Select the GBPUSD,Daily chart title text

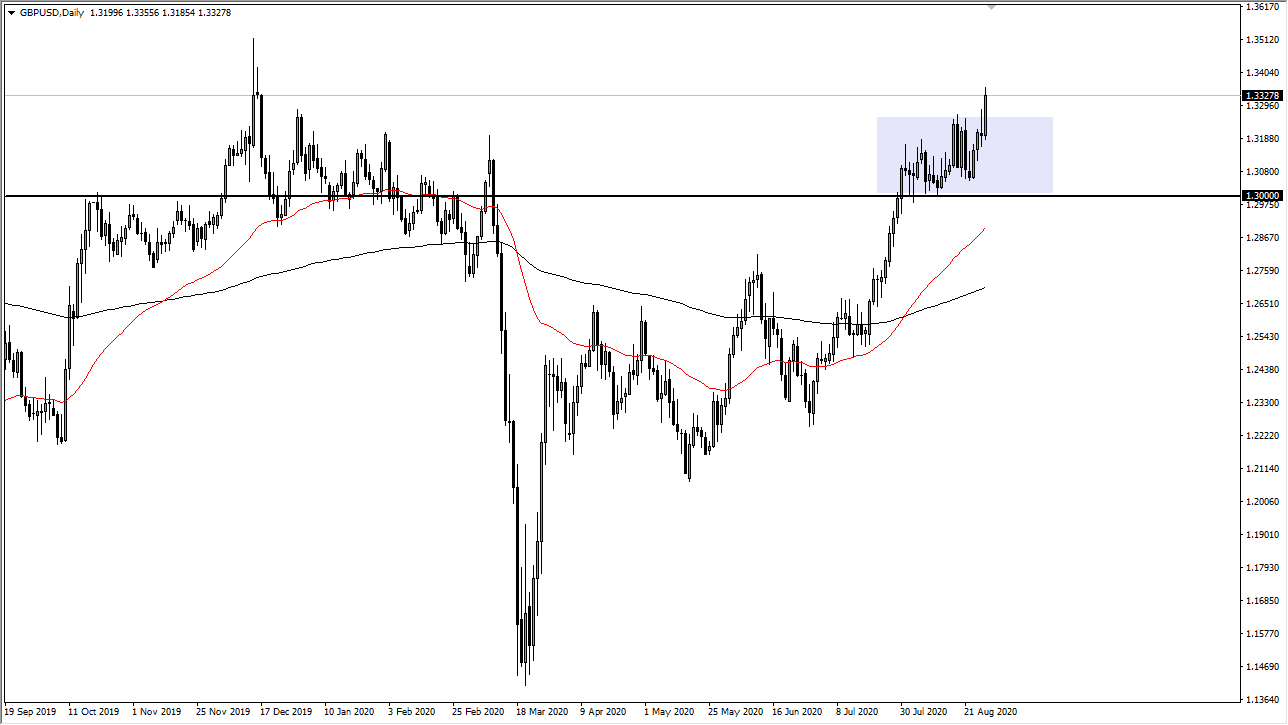(x=50, y=12)
